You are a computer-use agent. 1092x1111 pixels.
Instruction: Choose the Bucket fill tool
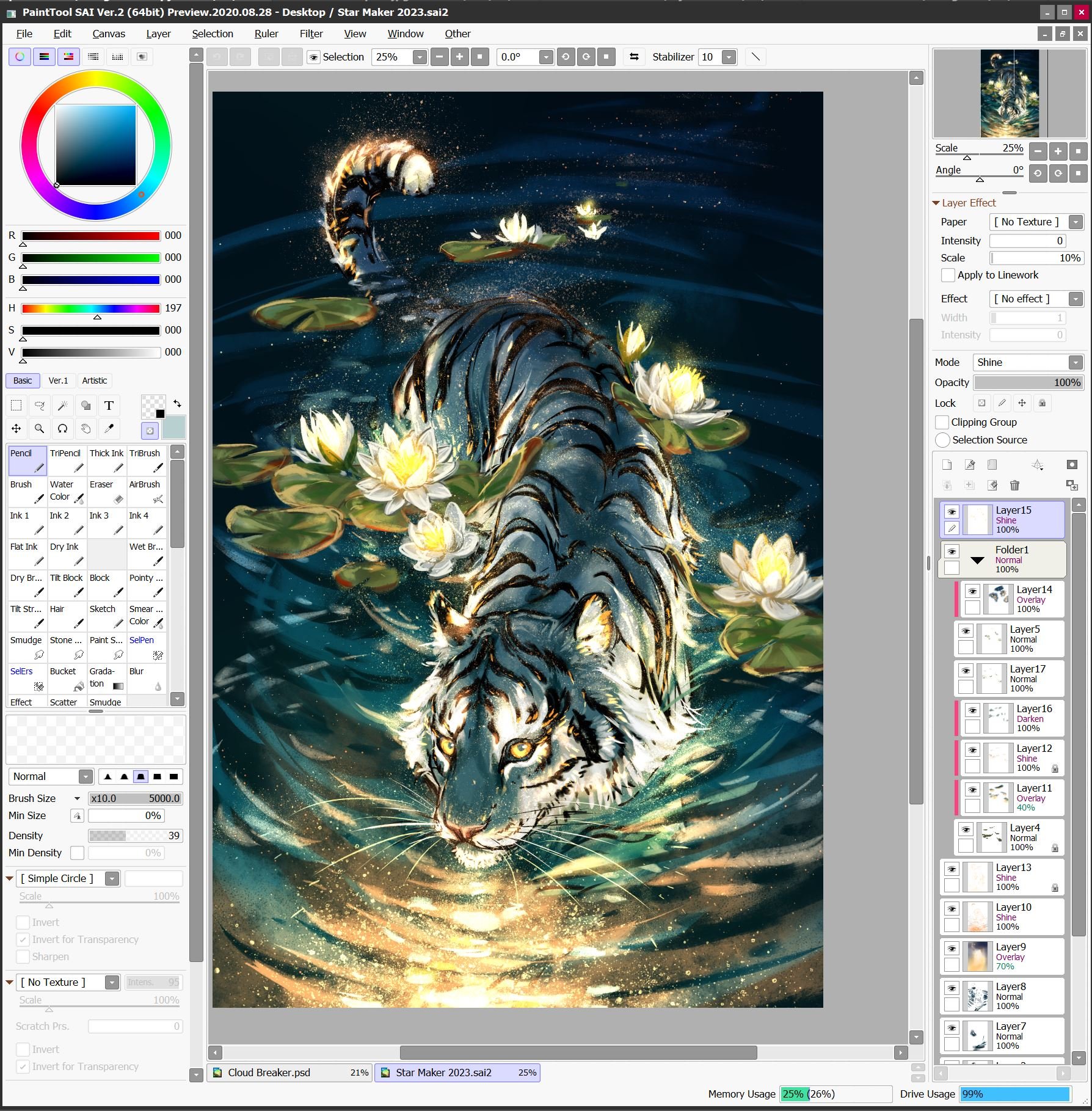click(67, 679)
